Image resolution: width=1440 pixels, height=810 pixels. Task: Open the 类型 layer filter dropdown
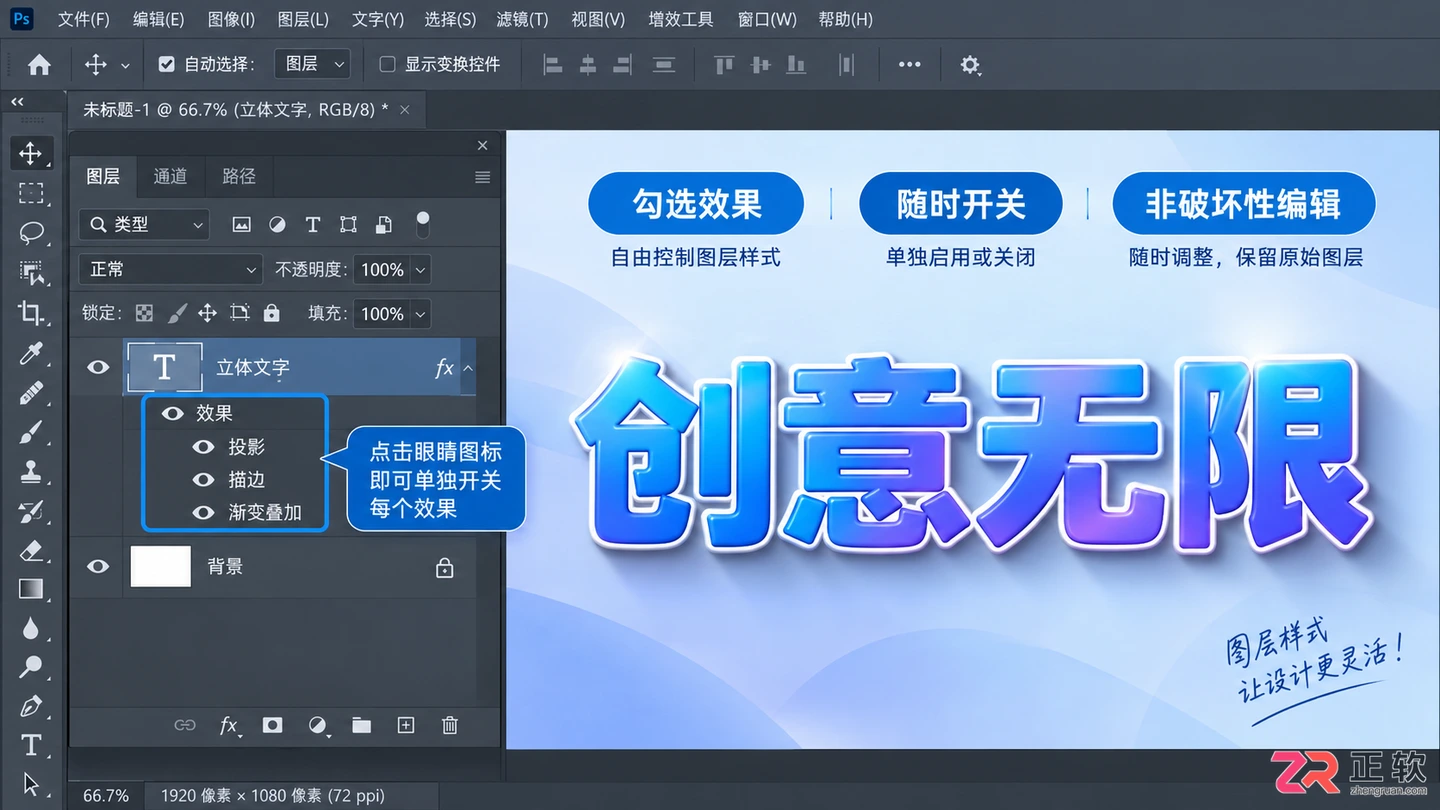[x=144, y=225]
